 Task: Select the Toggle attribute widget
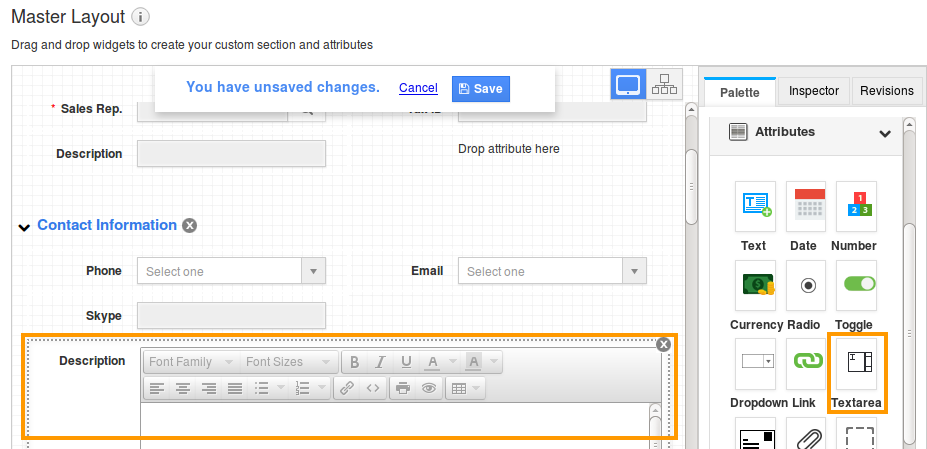coord(855,285)
